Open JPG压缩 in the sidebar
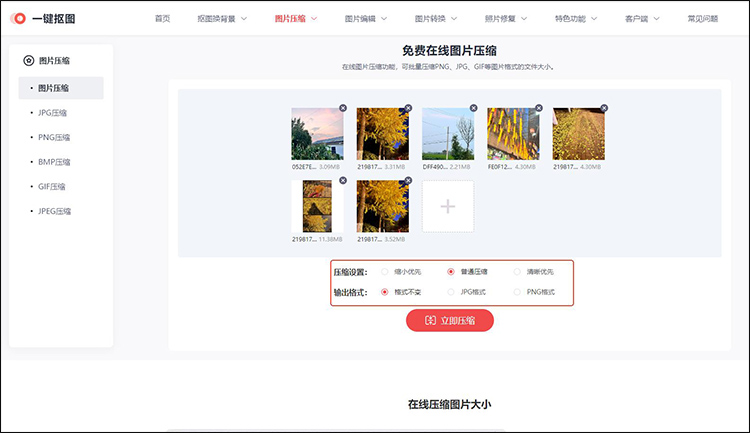The image size is (750, 433). point(52,113)
